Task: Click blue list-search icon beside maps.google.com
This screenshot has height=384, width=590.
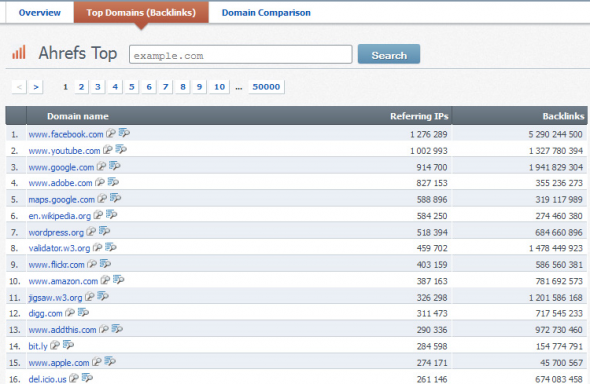Action: (x=115, y=198)
